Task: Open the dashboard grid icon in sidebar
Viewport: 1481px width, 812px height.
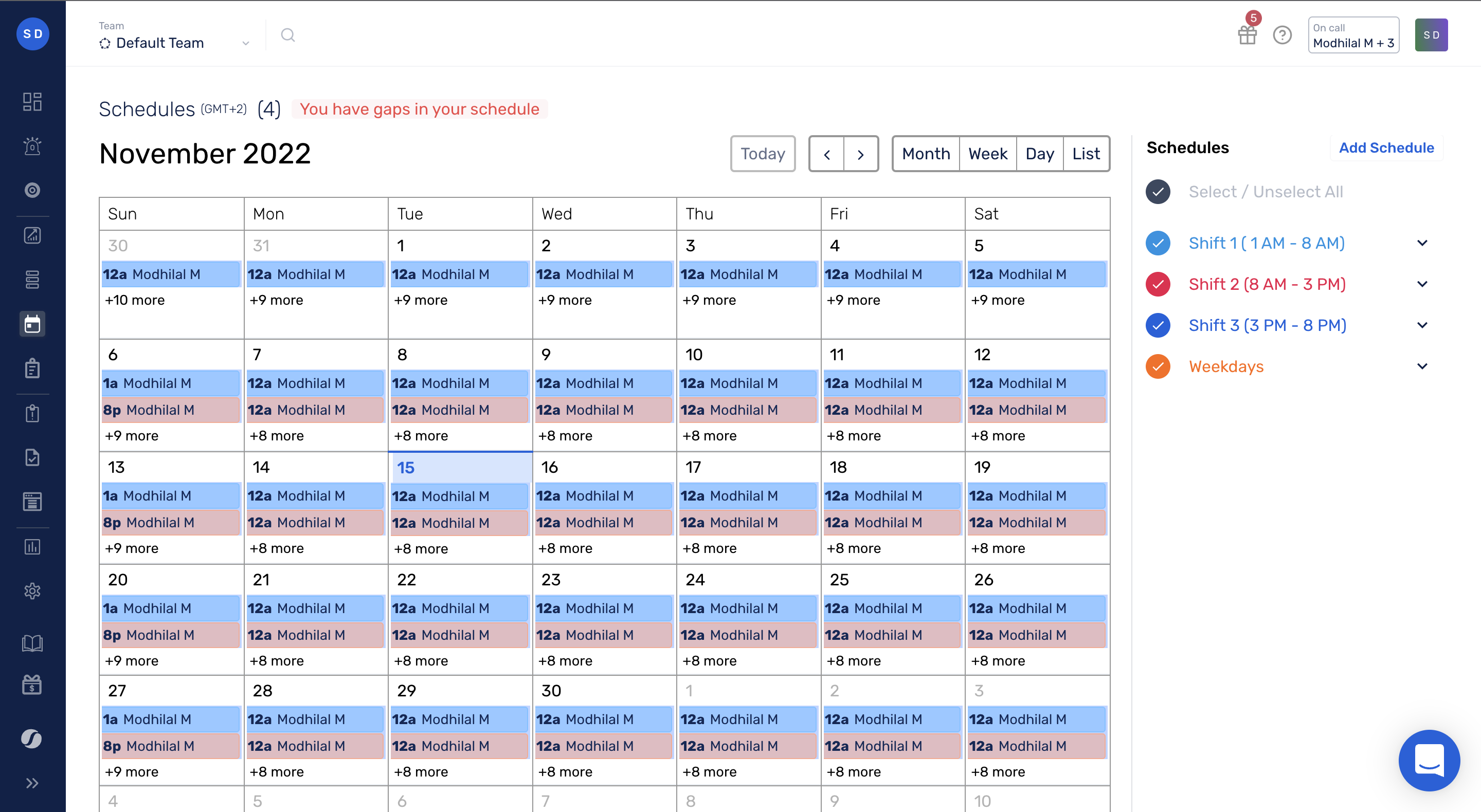Action: (32, 101)
